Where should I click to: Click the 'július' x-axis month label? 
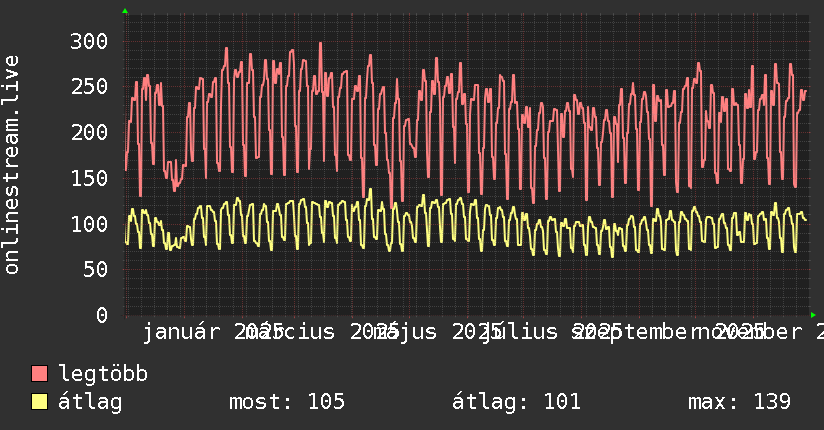pos(520,332)
